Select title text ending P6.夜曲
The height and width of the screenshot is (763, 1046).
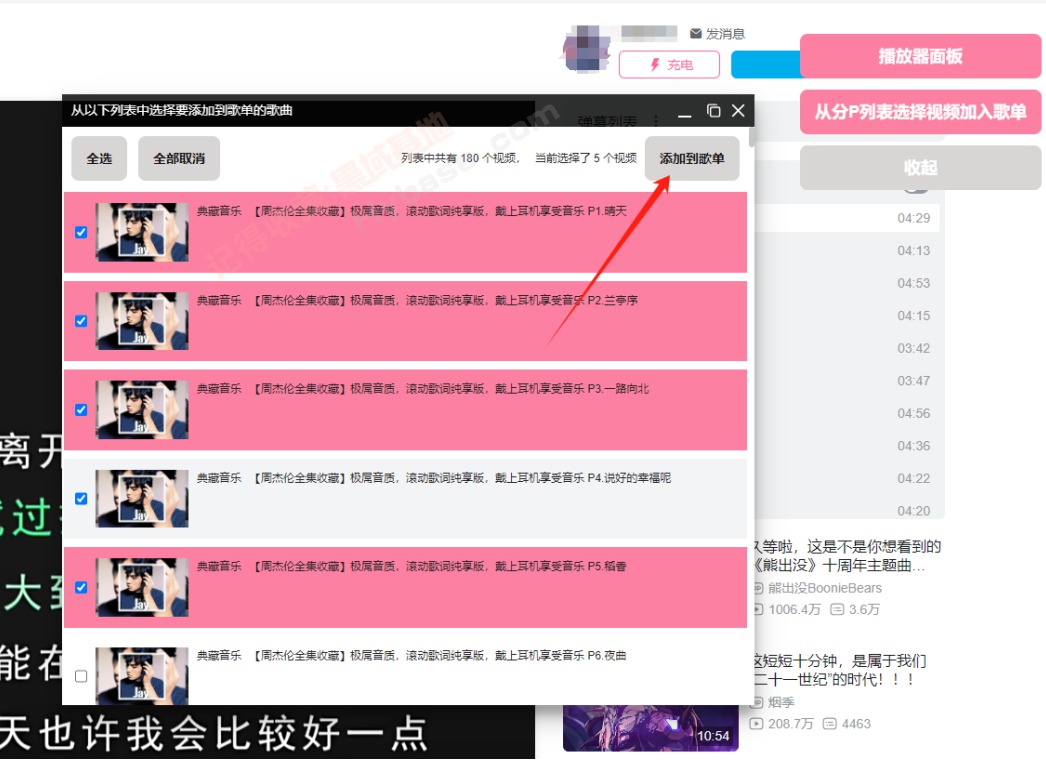click(x=412, y=656)
